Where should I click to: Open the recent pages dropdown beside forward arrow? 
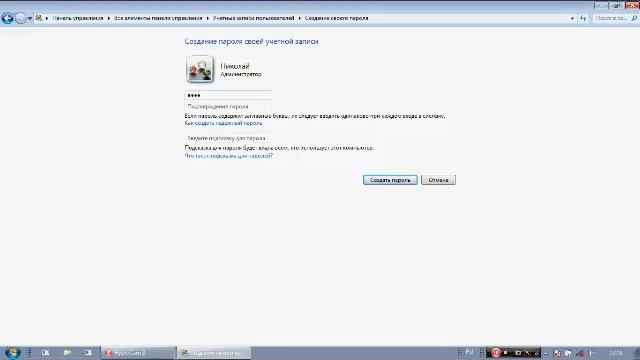pyautogui.click(x=29, y=18)
